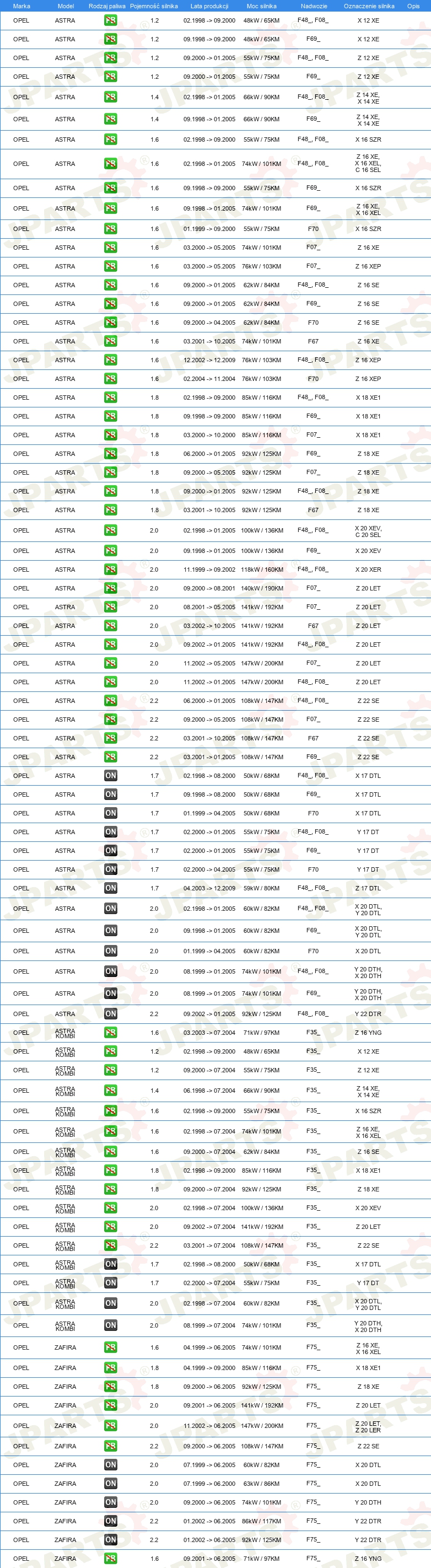Click diesel ON icon in Zafira 63kW / 86KM row

coord(110,1484)
